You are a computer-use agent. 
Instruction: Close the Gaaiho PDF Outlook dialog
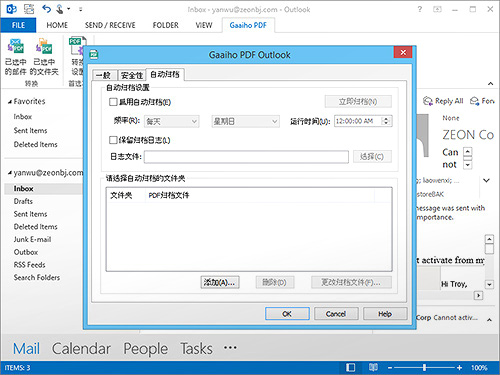tap(403, 52)
